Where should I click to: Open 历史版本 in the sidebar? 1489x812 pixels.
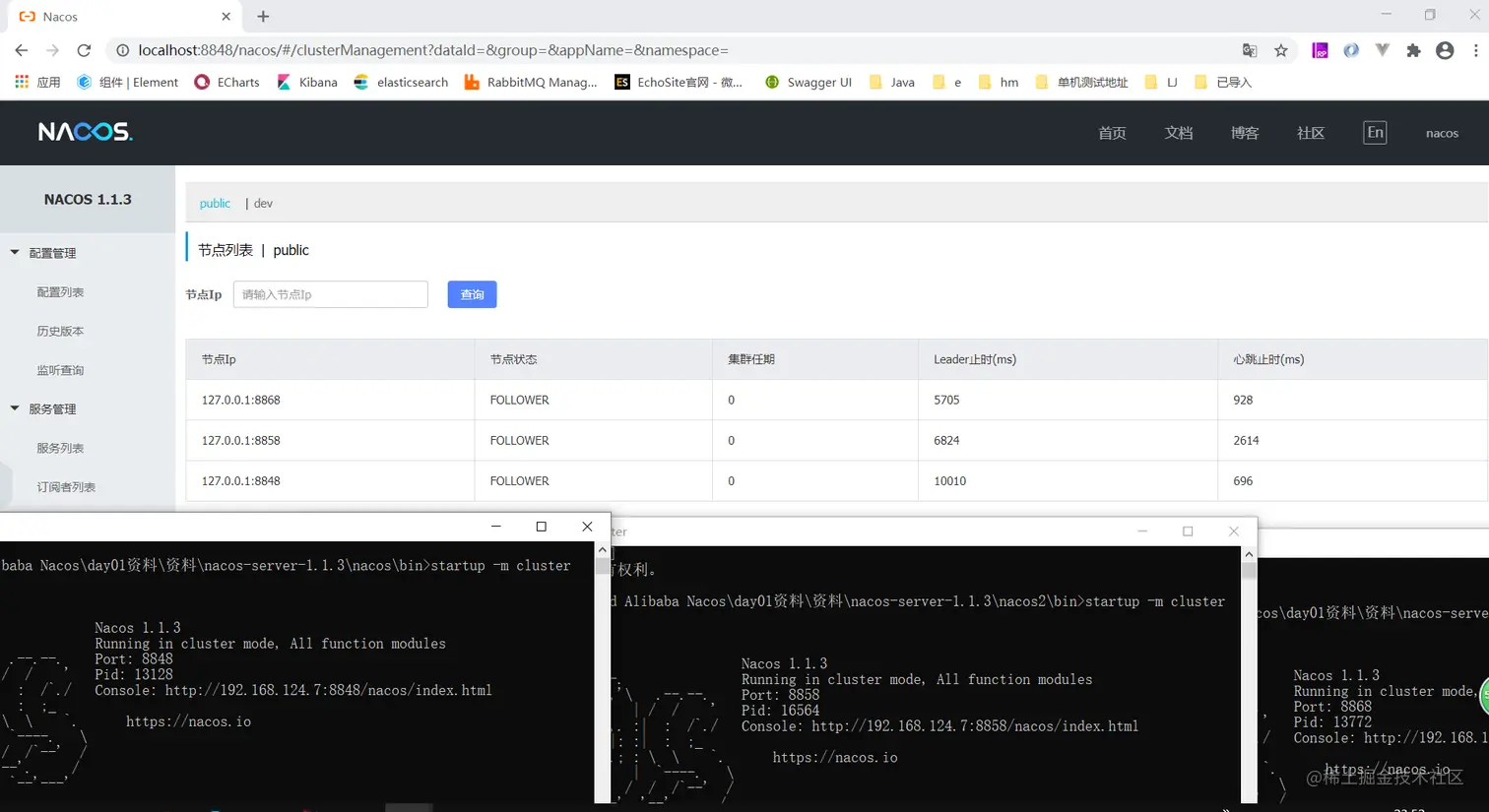60,332
